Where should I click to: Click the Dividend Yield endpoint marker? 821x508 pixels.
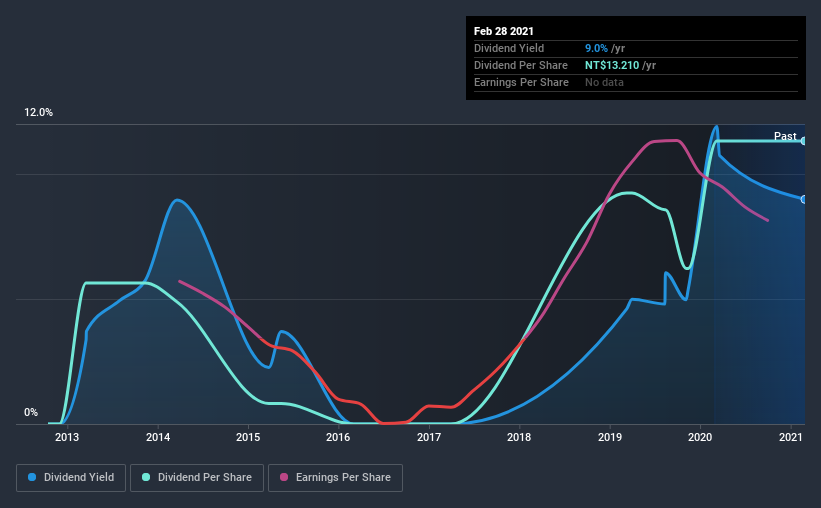pos(803,200)
